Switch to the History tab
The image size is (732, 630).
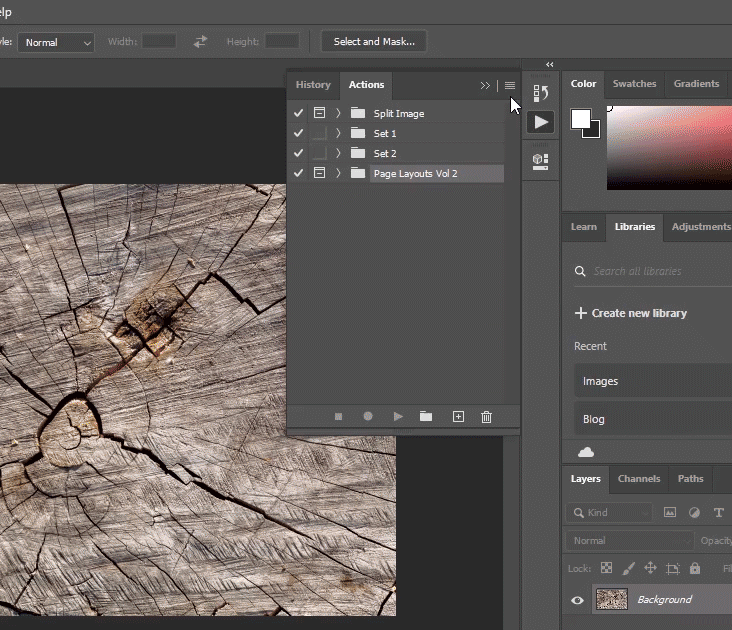pos(313,85)
